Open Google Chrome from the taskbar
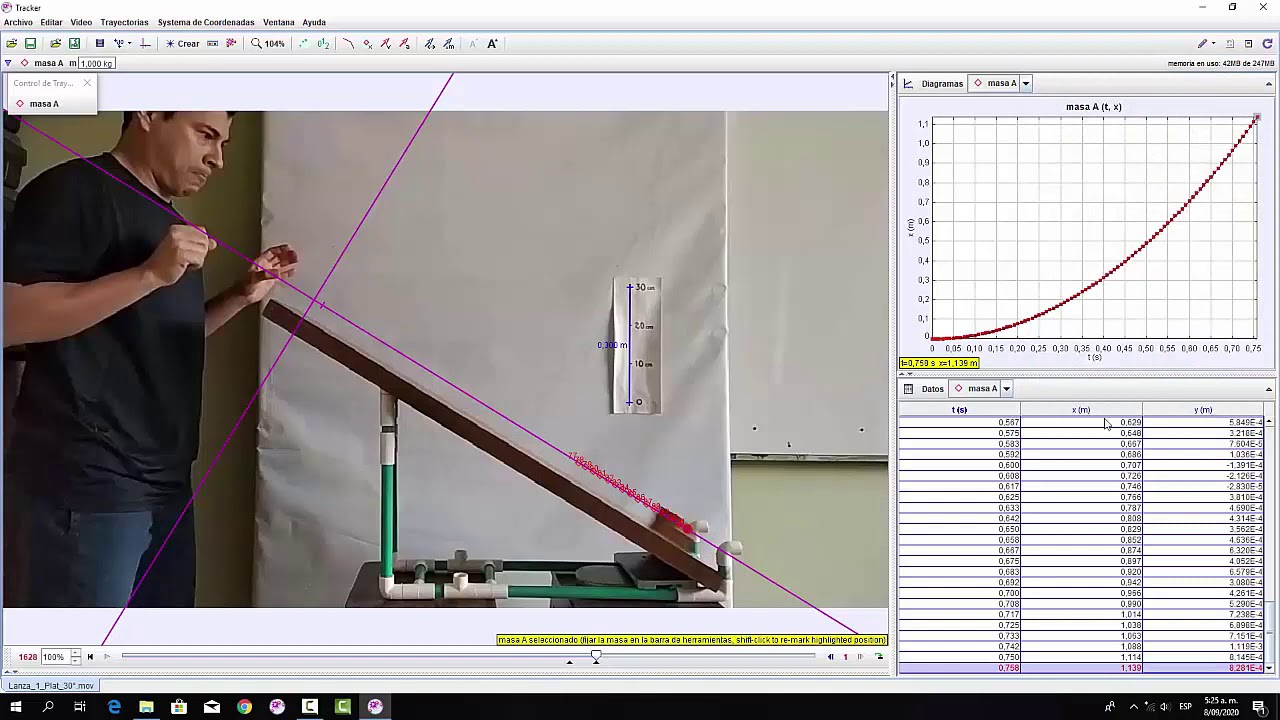 [x=244, y=707]
